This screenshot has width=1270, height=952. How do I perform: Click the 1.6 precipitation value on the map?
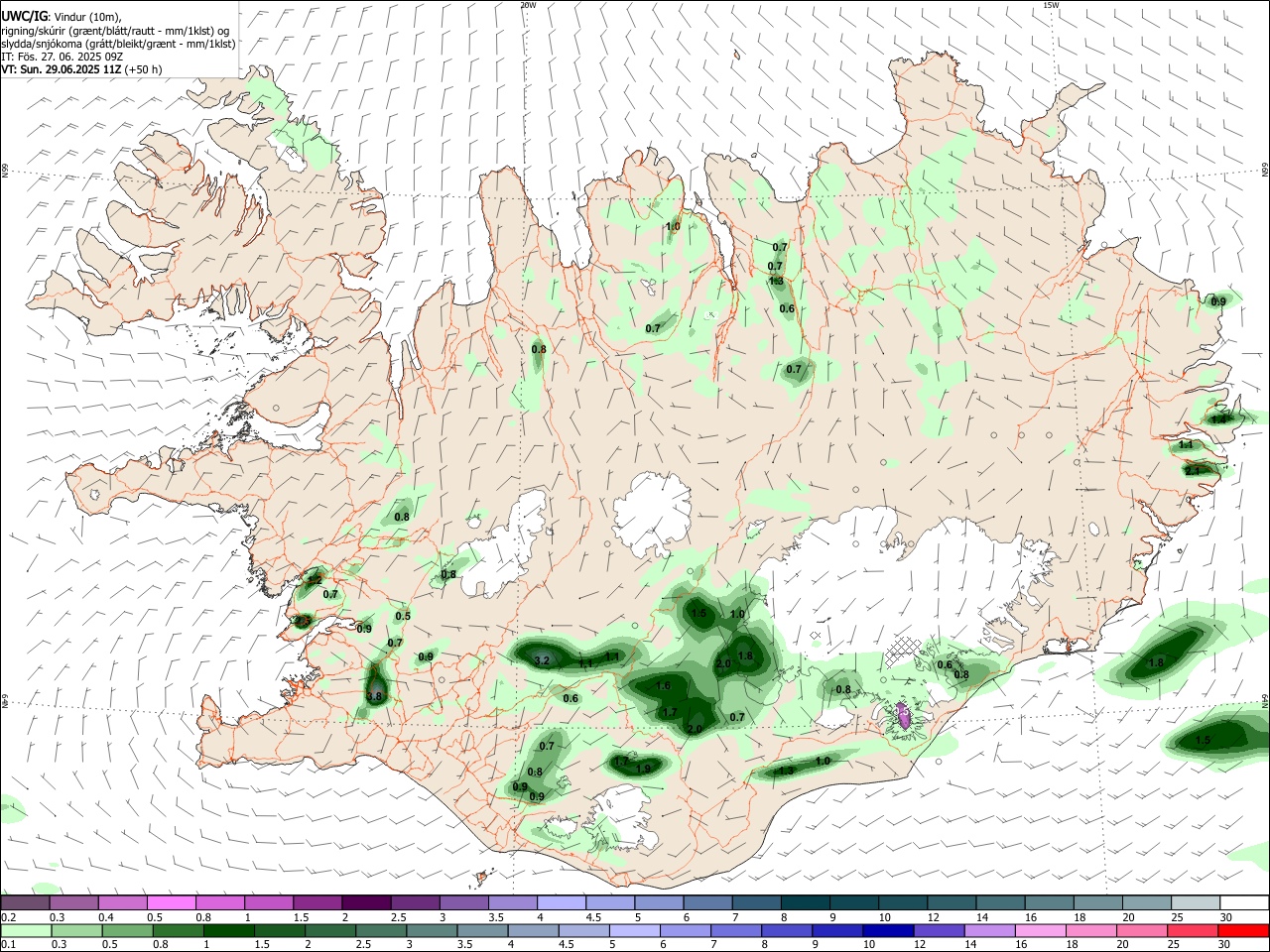[x=664, y=686]
